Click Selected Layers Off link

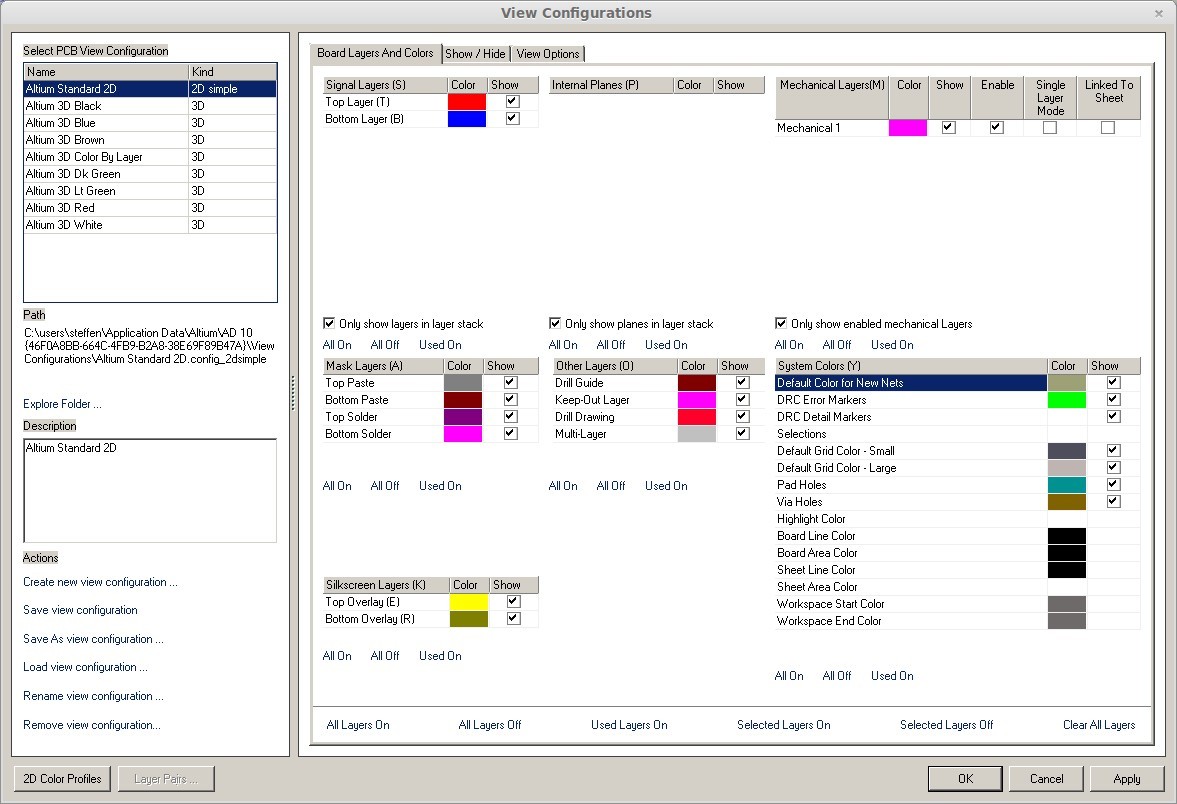[x=947, y=724]
